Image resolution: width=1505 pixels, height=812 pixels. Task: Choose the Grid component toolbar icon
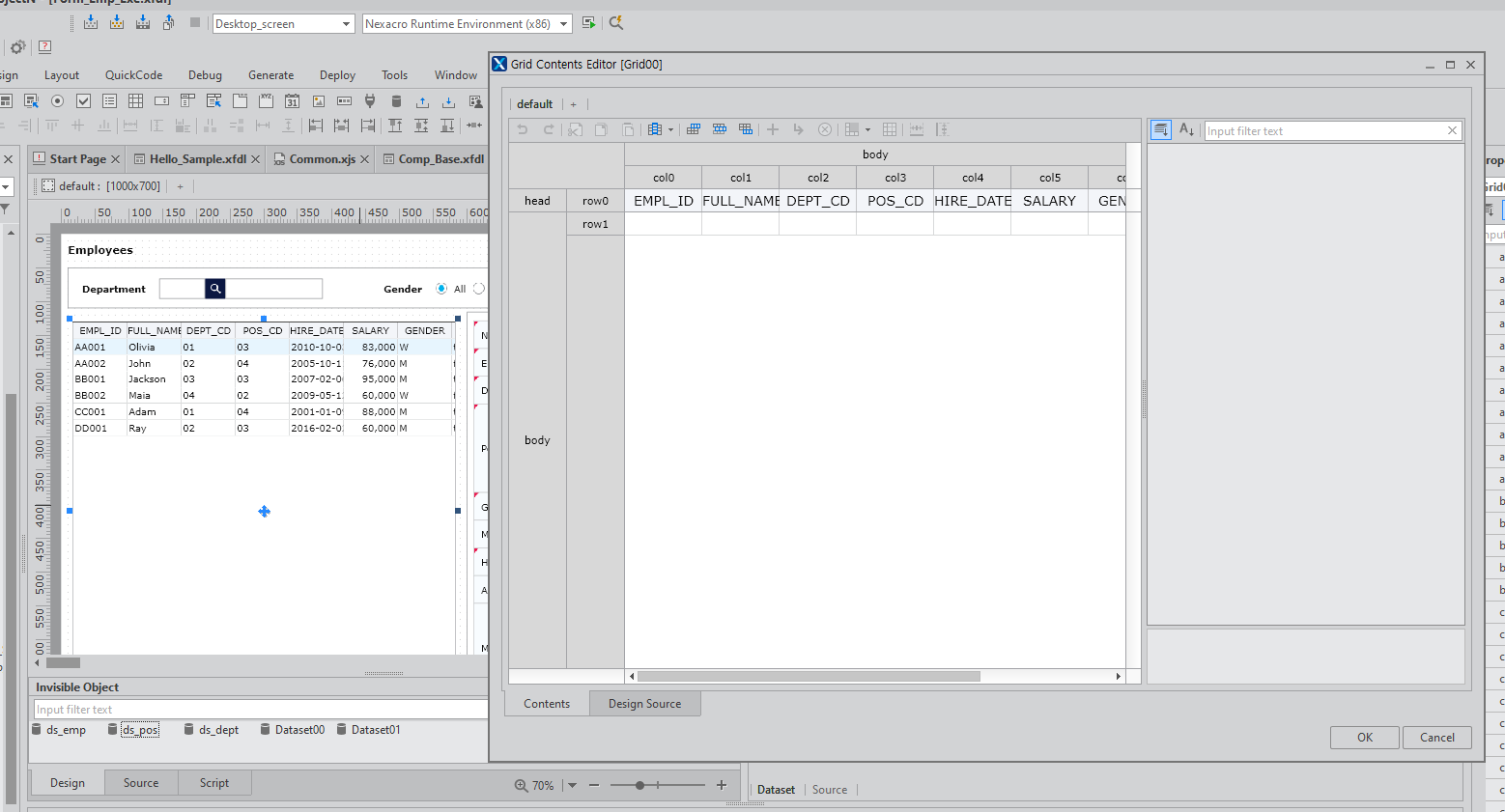(x=135, y=100)
